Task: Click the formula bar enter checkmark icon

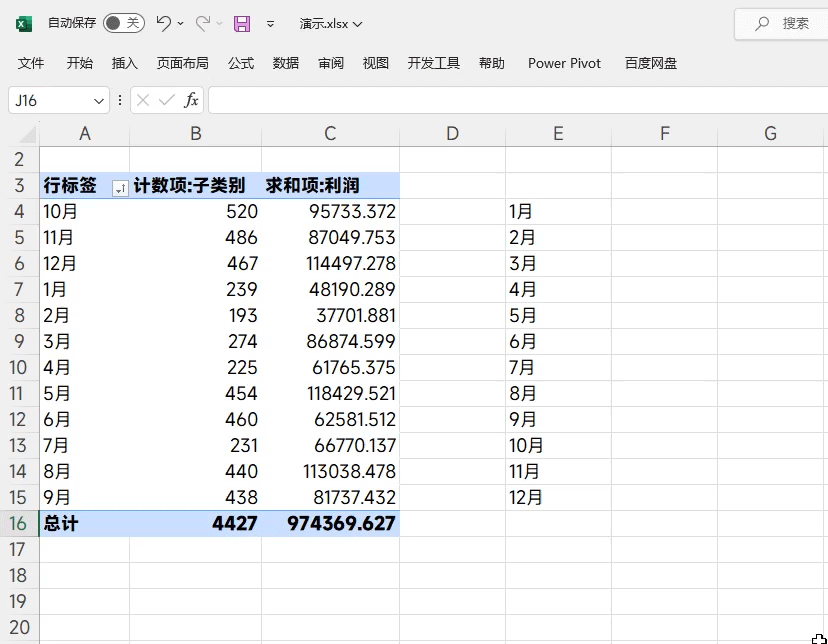Action: (167, 100)
